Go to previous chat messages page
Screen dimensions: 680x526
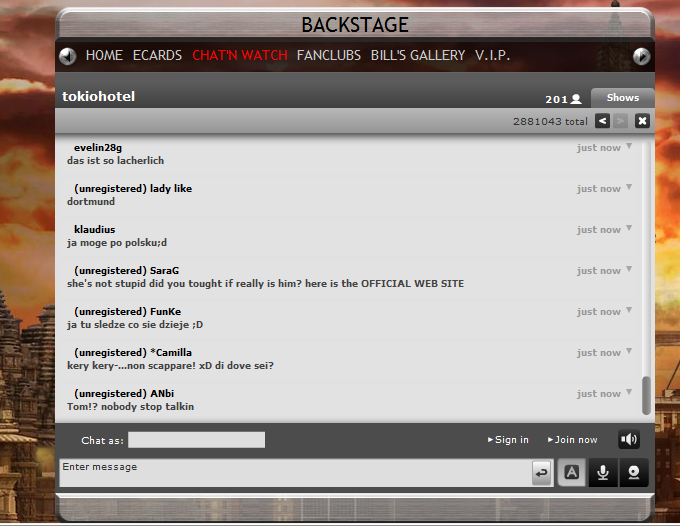(602, 121)
